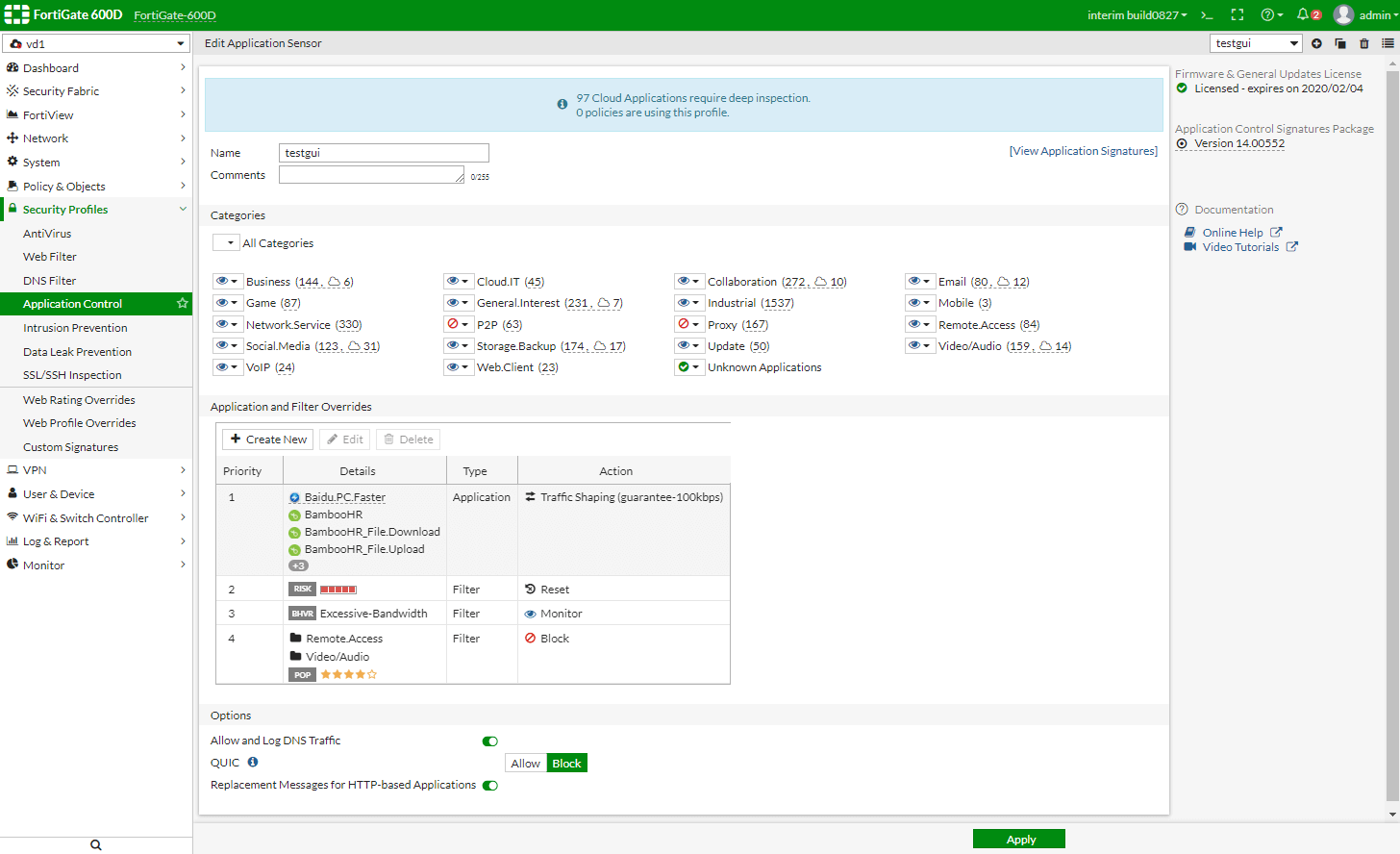Clone the current testgui profile
This screenshot has height=854, width=1400.
1340,43
